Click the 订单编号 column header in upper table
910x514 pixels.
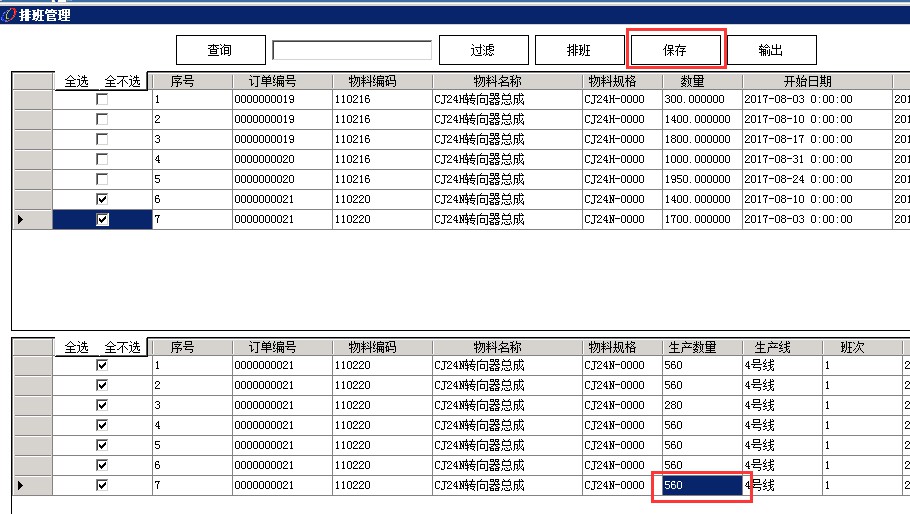tap(272, 82)
